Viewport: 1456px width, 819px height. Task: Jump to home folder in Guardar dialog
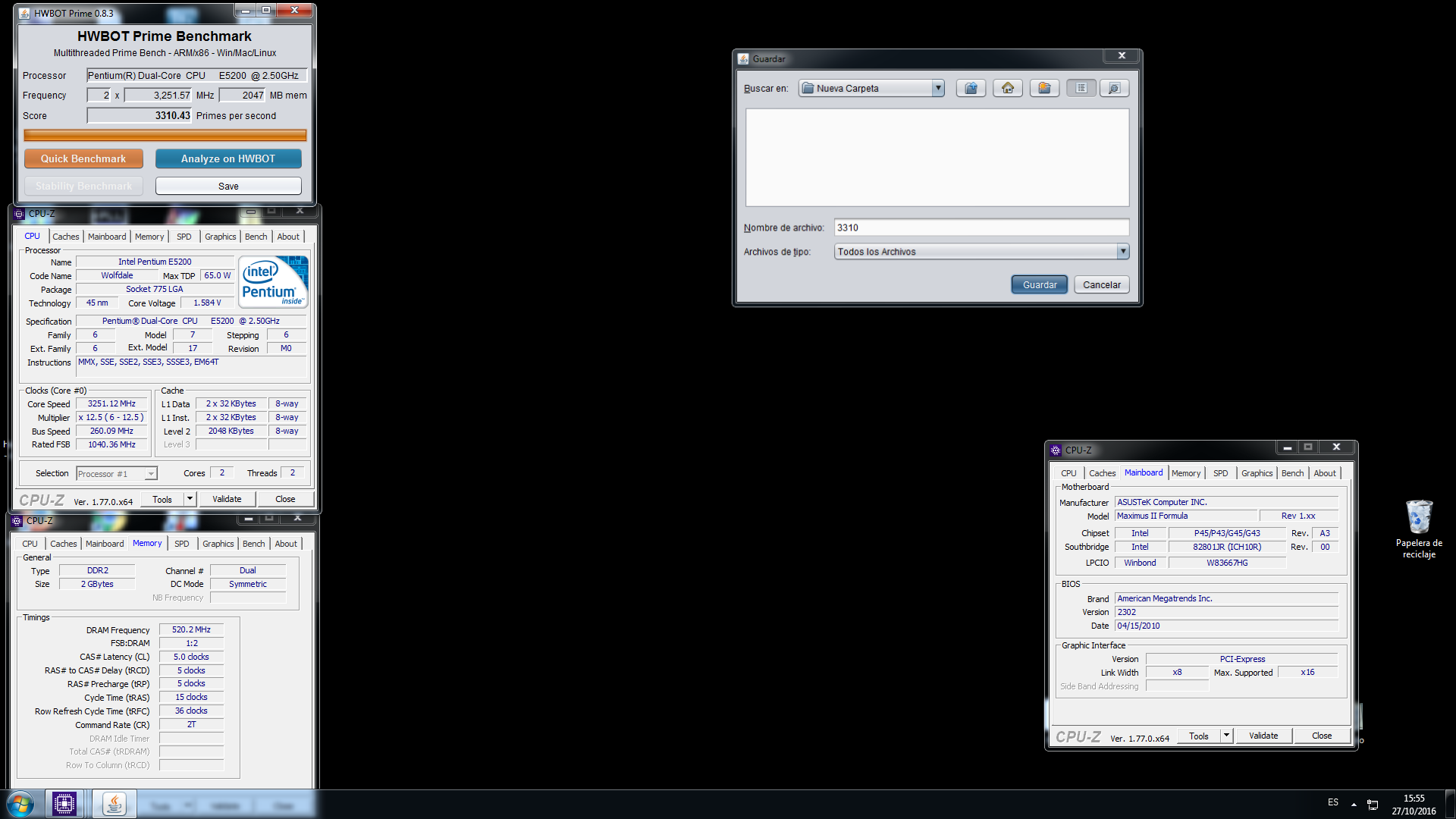[1008, 88]
